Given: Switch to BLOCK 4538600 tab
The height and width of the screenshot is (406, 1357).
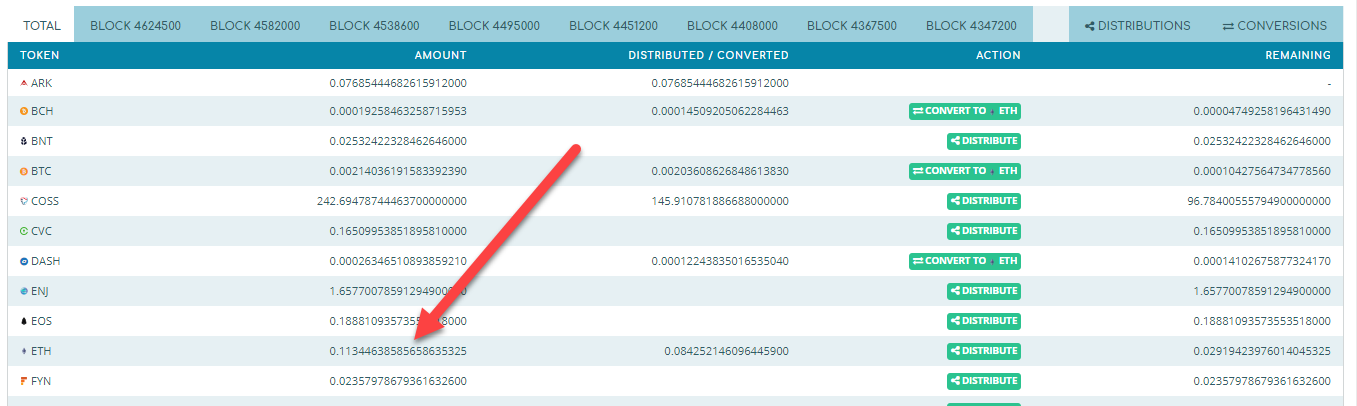Looking at the screenshot, I should pyautogui.click(x=374, y=25).
